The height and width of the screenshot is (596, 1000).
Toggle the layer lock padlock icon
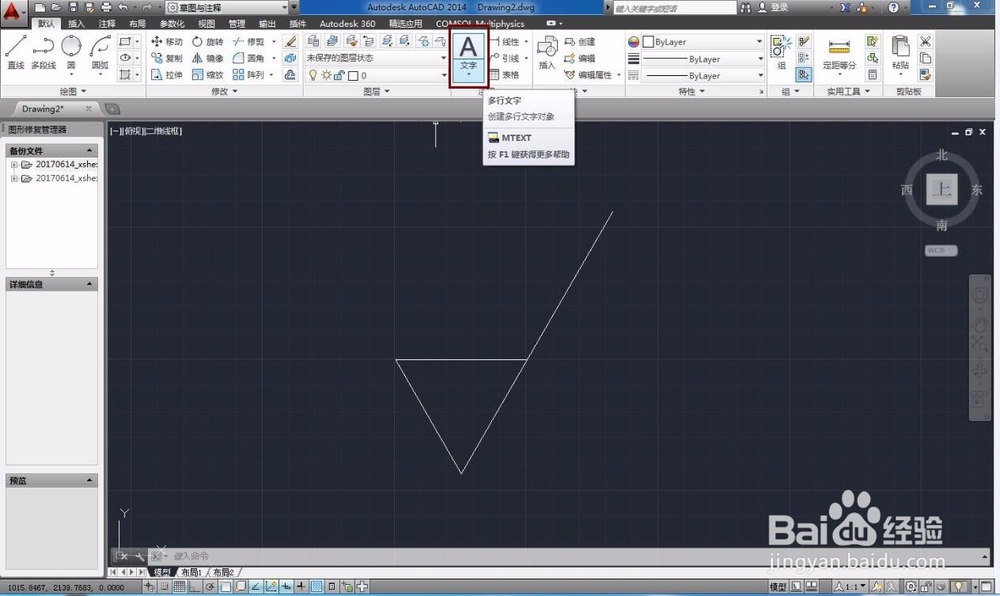pyautogui.click(x=339, y=75)
